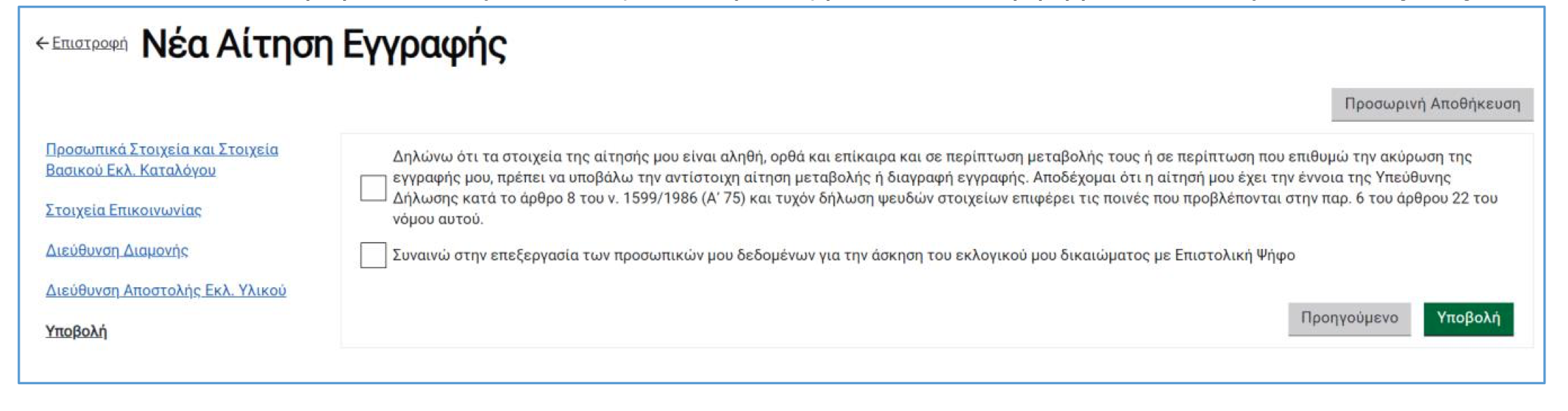Go to Στοιχεία Επικοινωνίας step
1568x411 pixels.
pos(123,210)
